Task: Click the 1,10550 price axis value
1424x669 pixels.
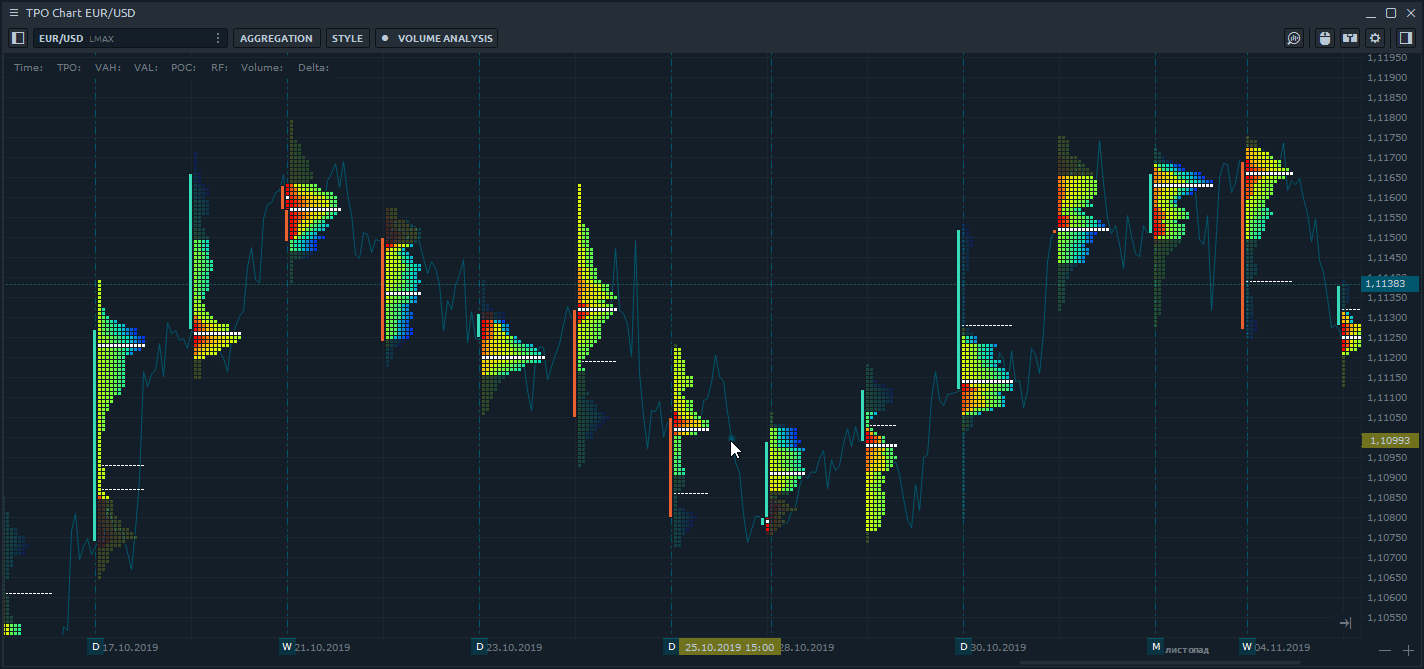Action: [1389, 618]
